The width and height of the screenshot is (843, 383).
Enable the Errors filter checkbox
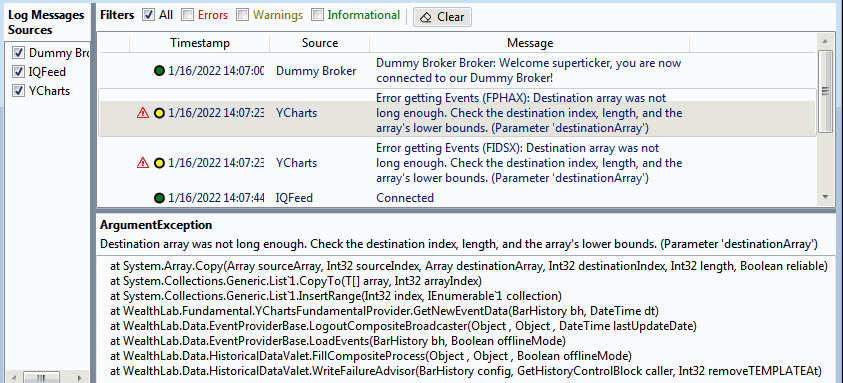pos(187,15)
